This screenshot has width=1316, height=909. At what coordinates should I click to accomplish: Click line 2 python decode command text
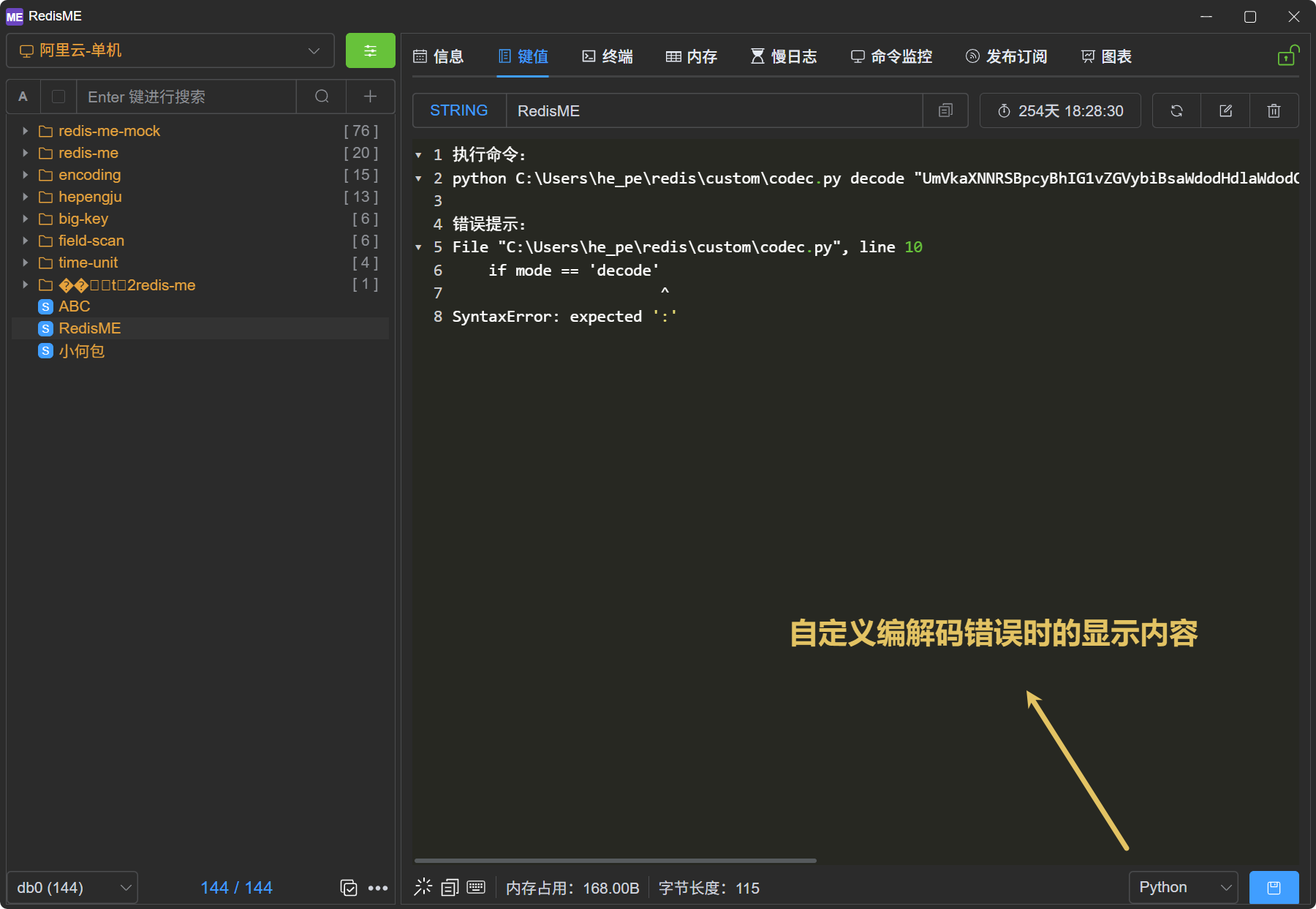[x=875, y=178]
